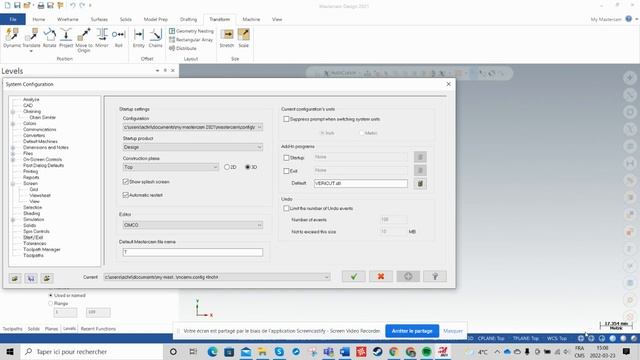Select the Mirror tool
The height and width of the screenshot is (360, 640).
click(x=102, y=38)
